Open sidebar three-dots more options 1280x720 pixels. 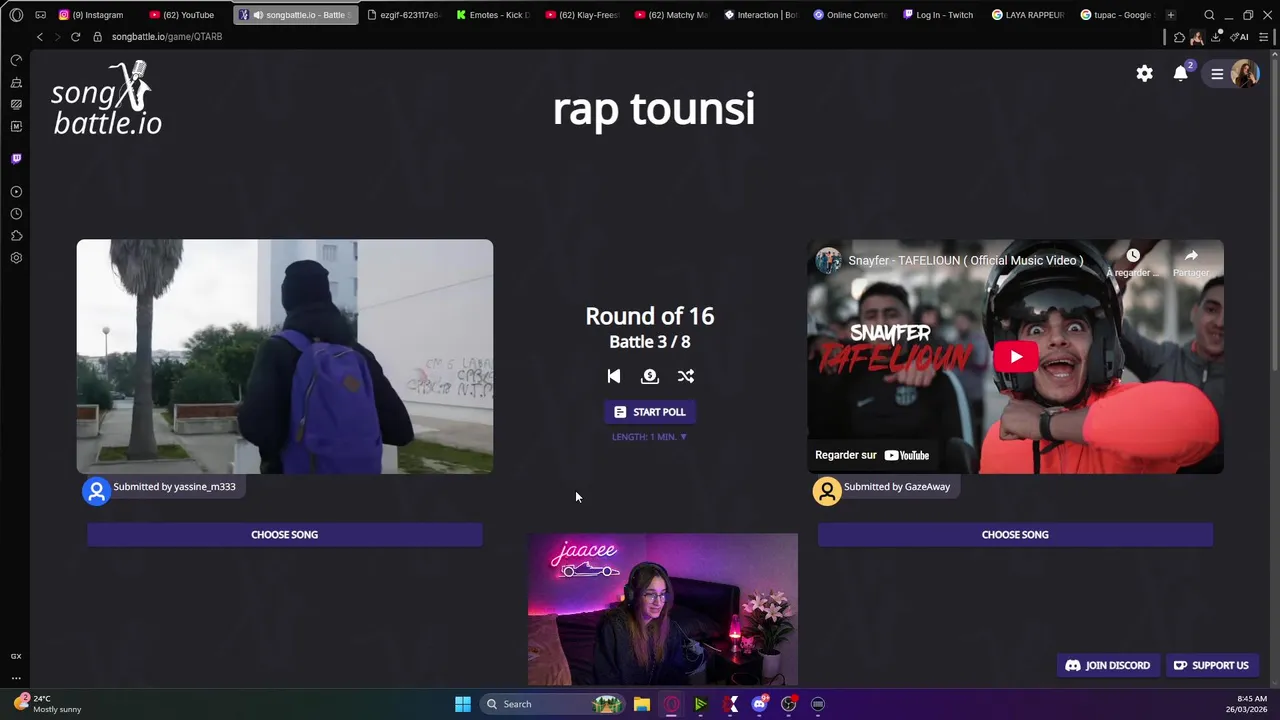point(16,677)
